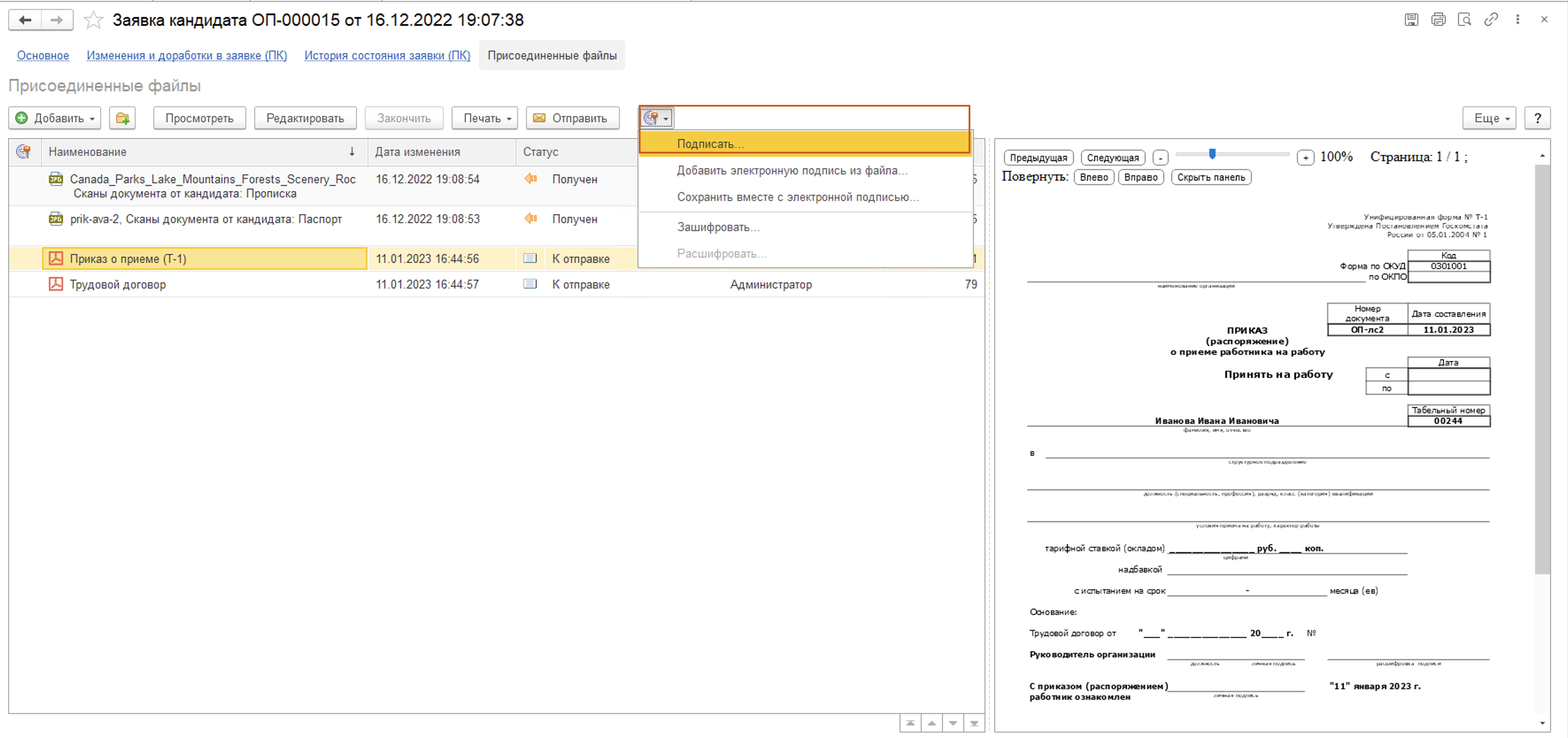Open the Печать dropdown
The width and height of the screenshot is (1568, 738).
pyautogui.click(x=484, y=118)
